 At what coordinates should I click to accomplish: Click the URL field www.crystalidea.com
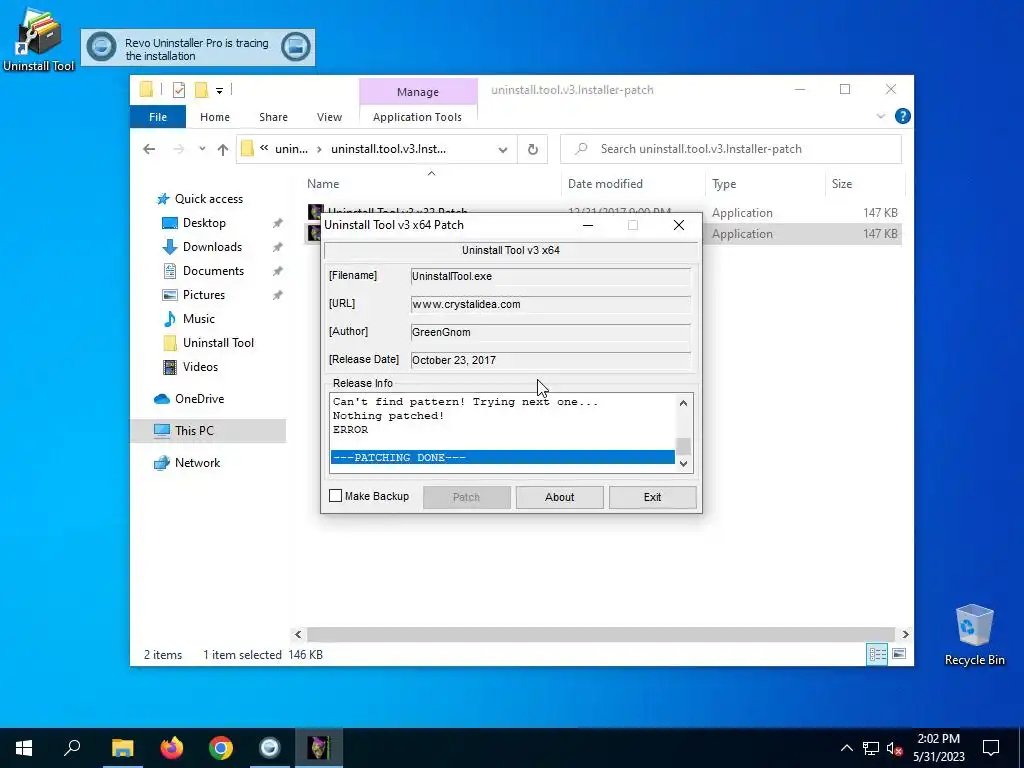(550, 304)
